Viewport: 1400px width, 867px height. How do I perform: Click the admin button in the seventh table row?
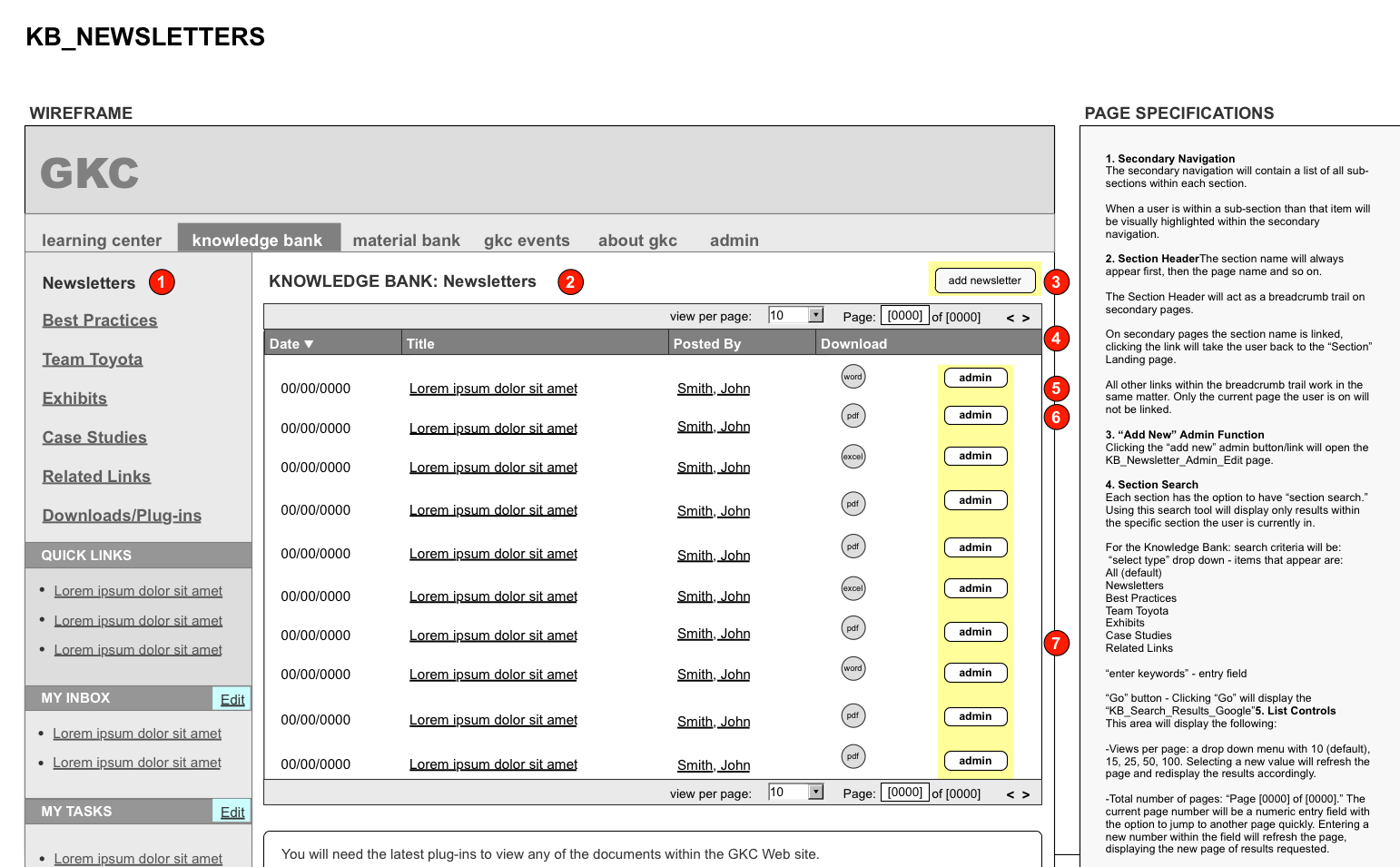pyautogui.click(x=975, y=632)
